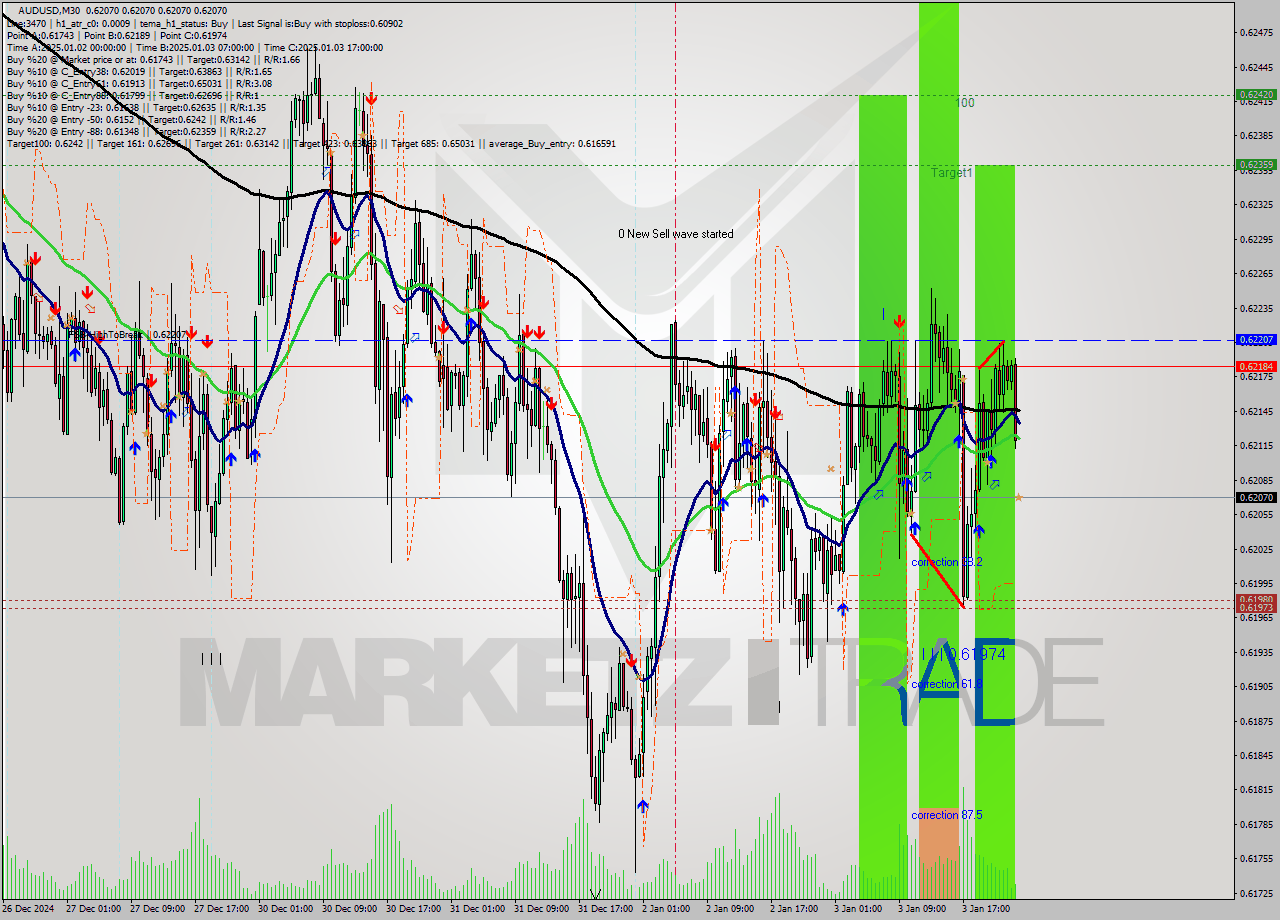Click the 0.62475 price axis label

(x=1256, y=33)
